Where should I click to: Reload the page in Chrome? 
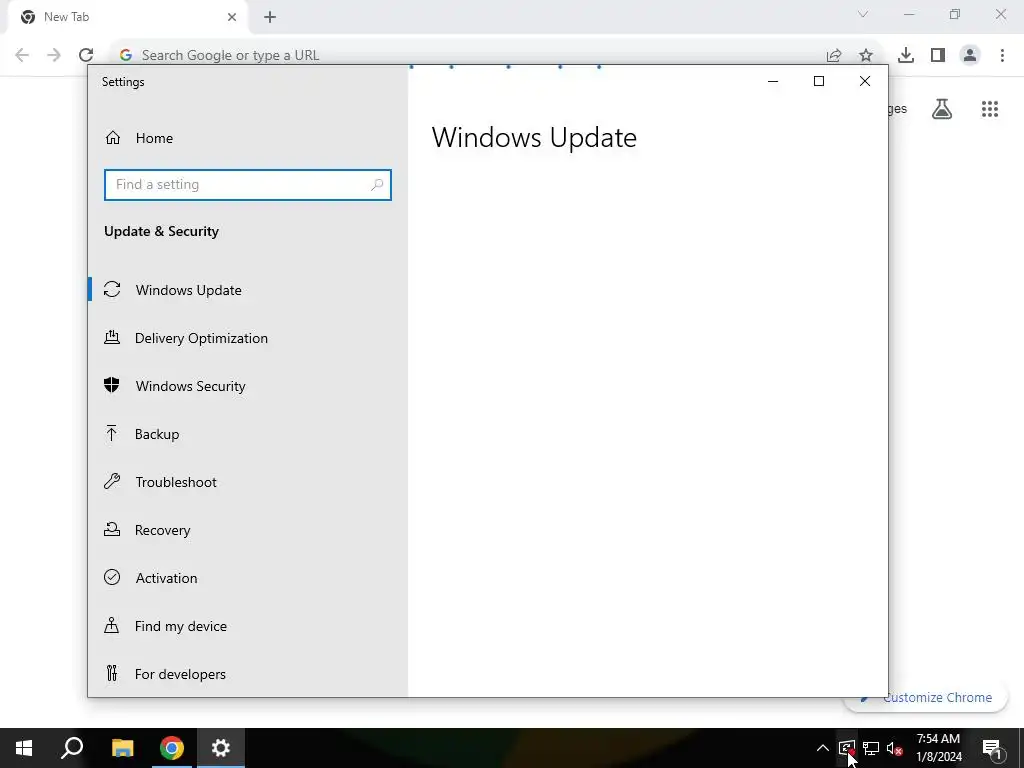pyautogui.click(x=86, y=55)
